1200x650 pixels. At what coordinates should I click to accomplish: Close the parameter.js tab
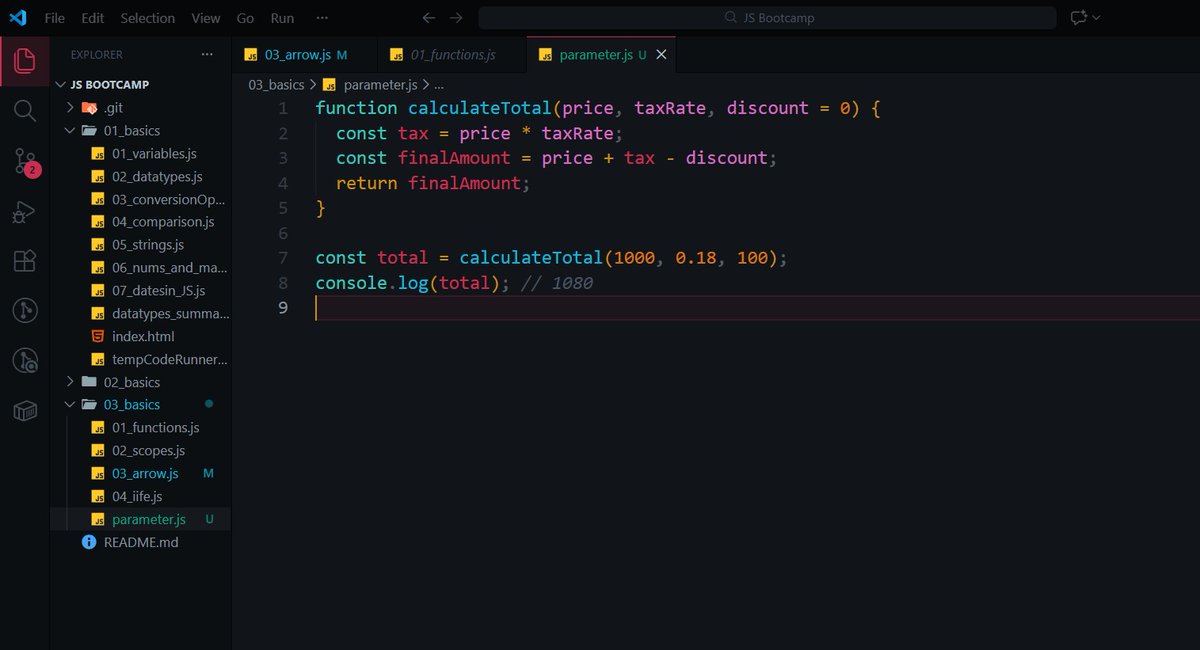click(x=661, y=55)
